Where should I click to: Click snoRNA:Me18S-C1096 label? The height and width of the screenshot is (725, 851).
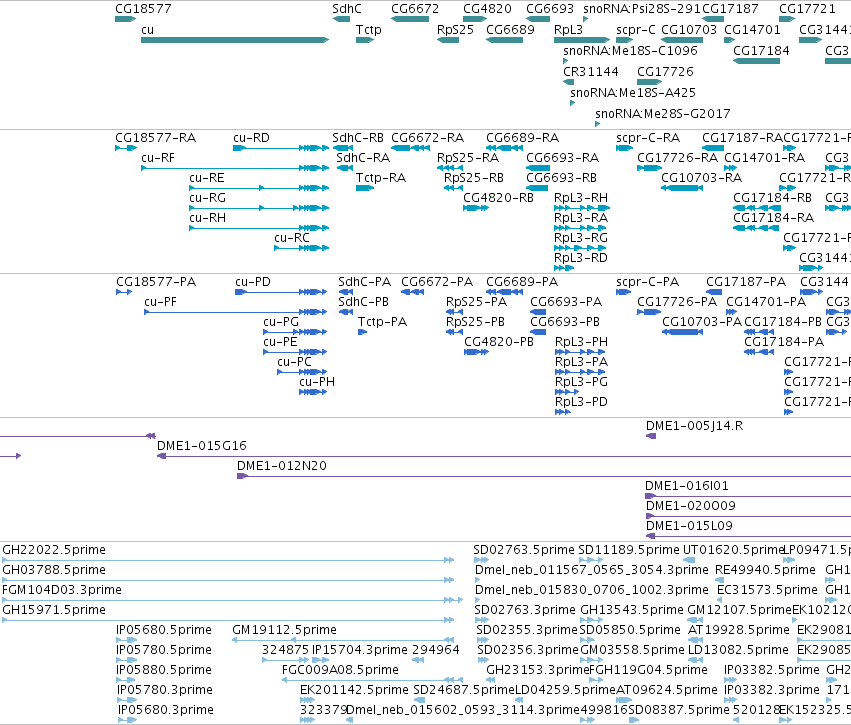pyautogui.click(x=630, y=50)
